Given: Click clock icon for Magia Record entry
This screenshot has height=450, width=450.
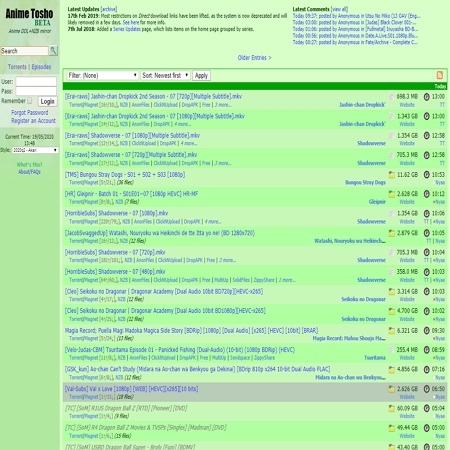Looking at the screenshot, I should point(426,331).
